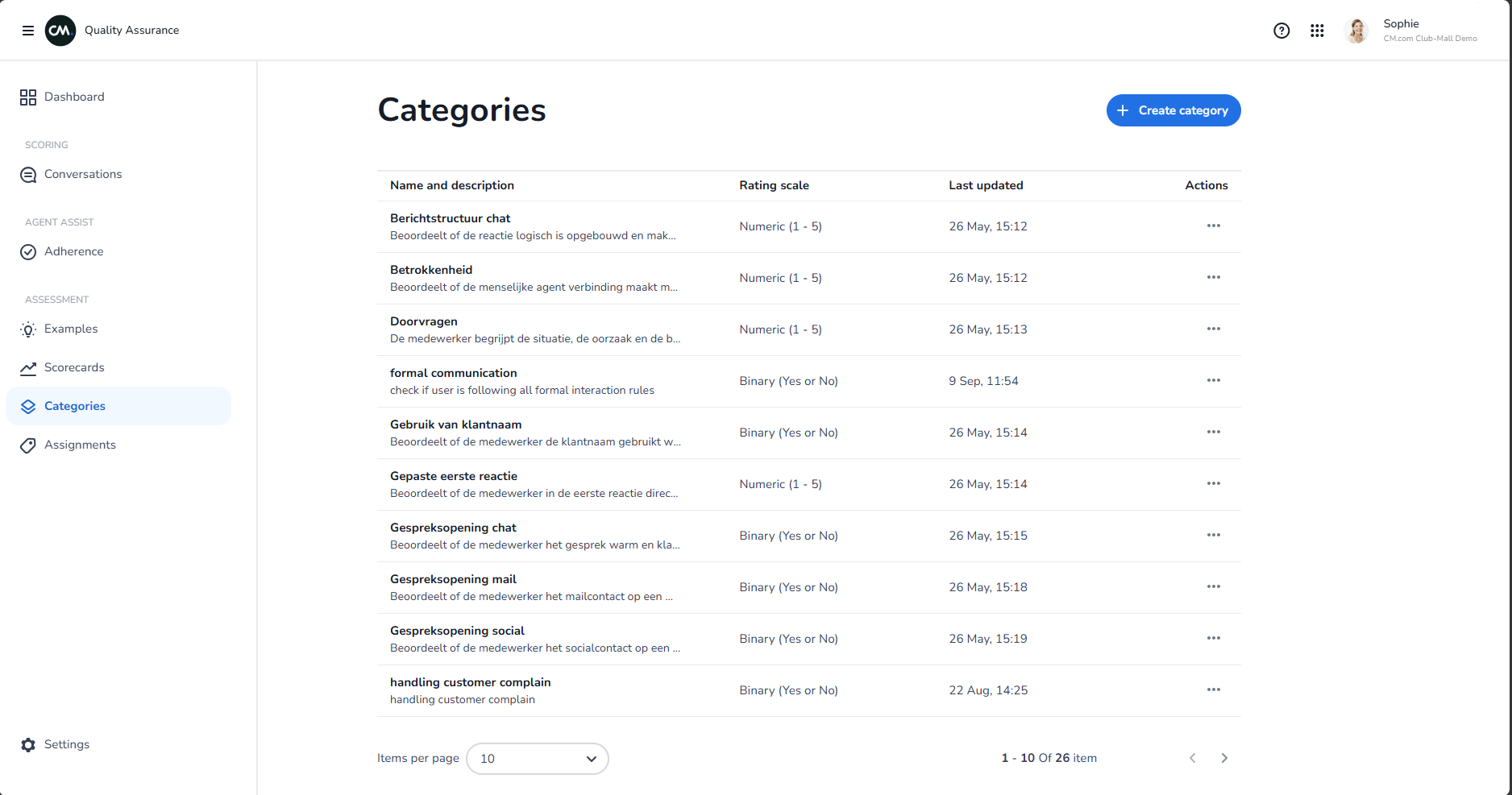Navigate to Dashboard in the sidebar

click(x=74, y=97)
